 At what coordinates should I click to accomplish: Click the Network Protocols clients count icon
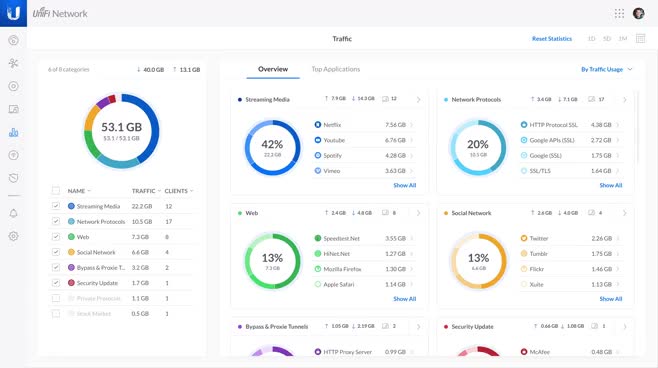point(591,99)
